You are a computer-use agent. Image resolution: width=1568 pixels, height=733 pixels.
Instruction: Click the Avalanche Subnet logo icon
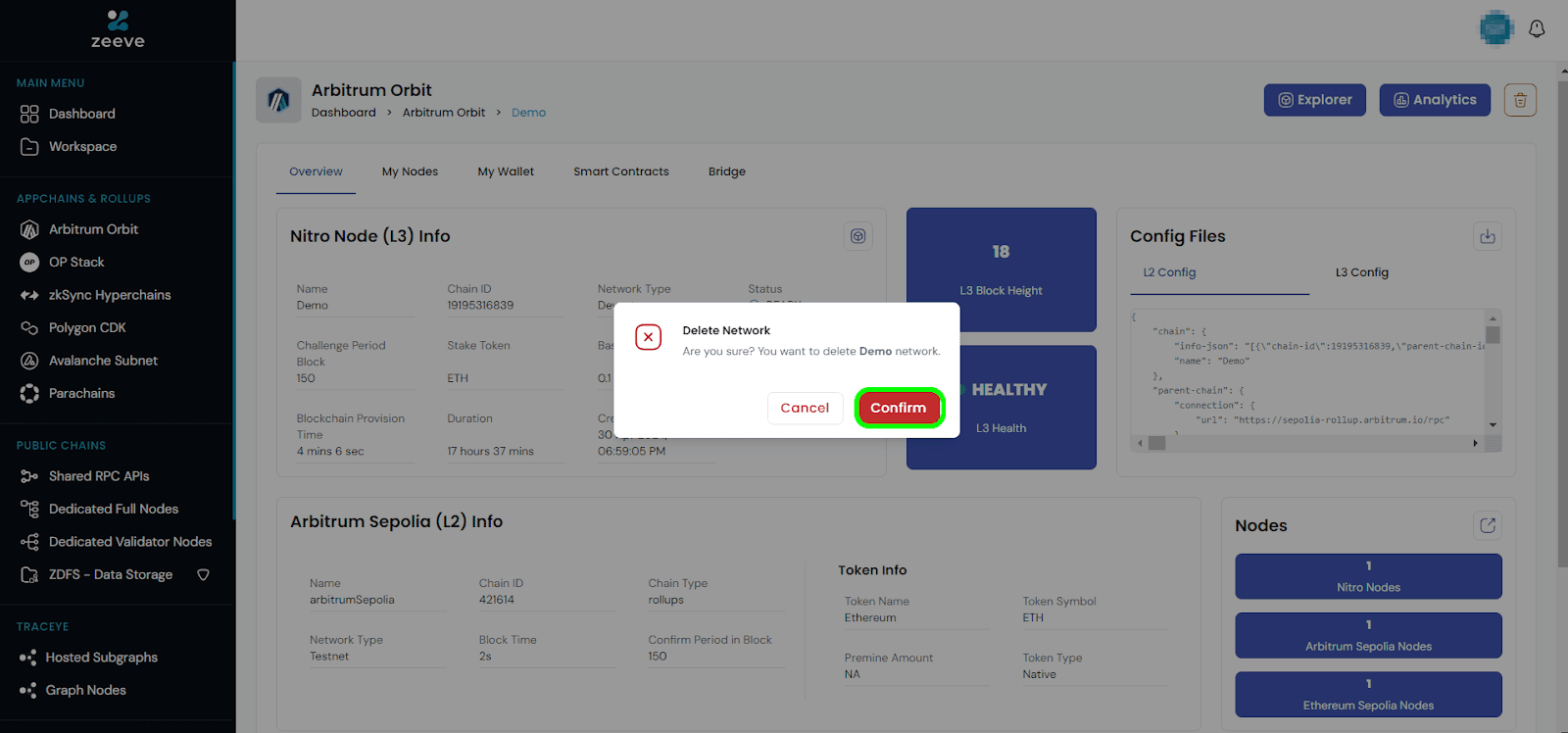pos(29,361)
